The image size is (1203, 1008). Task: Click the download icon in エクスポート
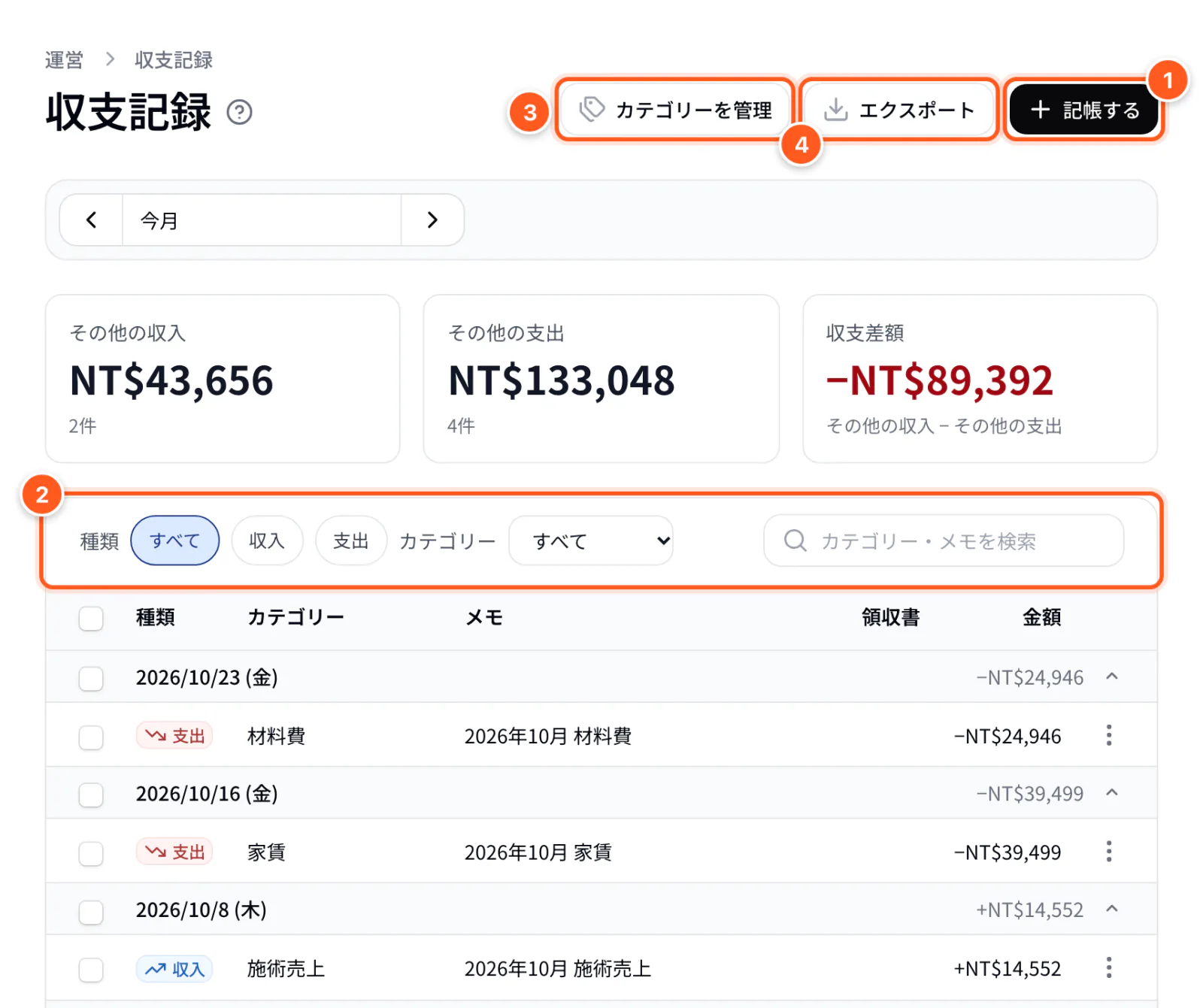(x=835, y=110)
